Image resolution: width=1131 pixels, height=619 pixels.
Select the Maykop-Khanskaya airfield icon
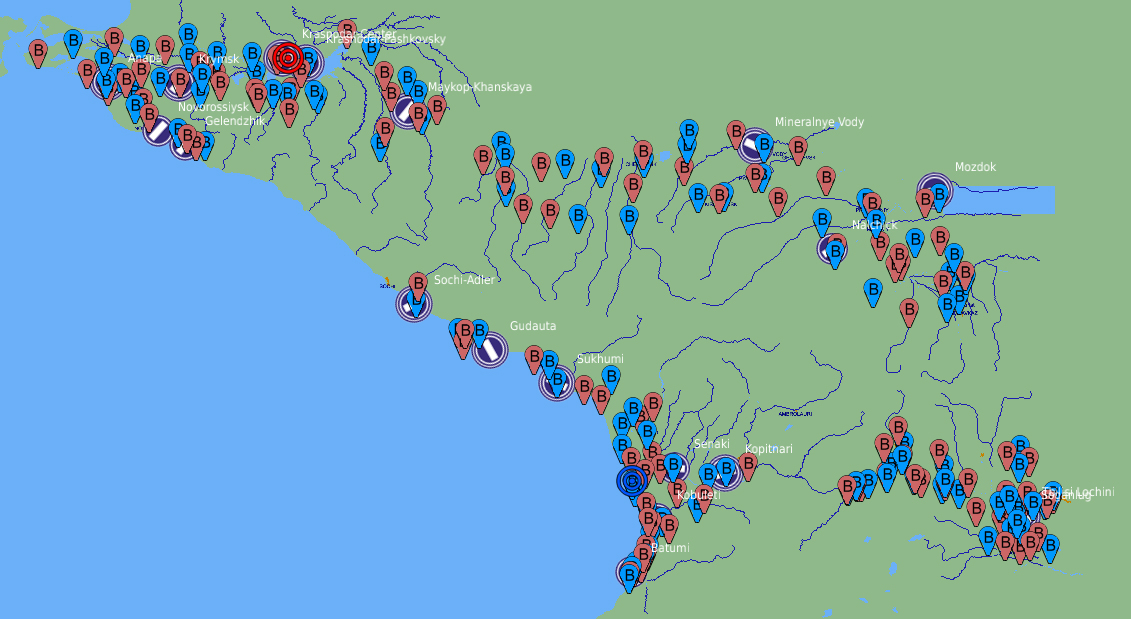pyautogui.click(x=408, y=112)
